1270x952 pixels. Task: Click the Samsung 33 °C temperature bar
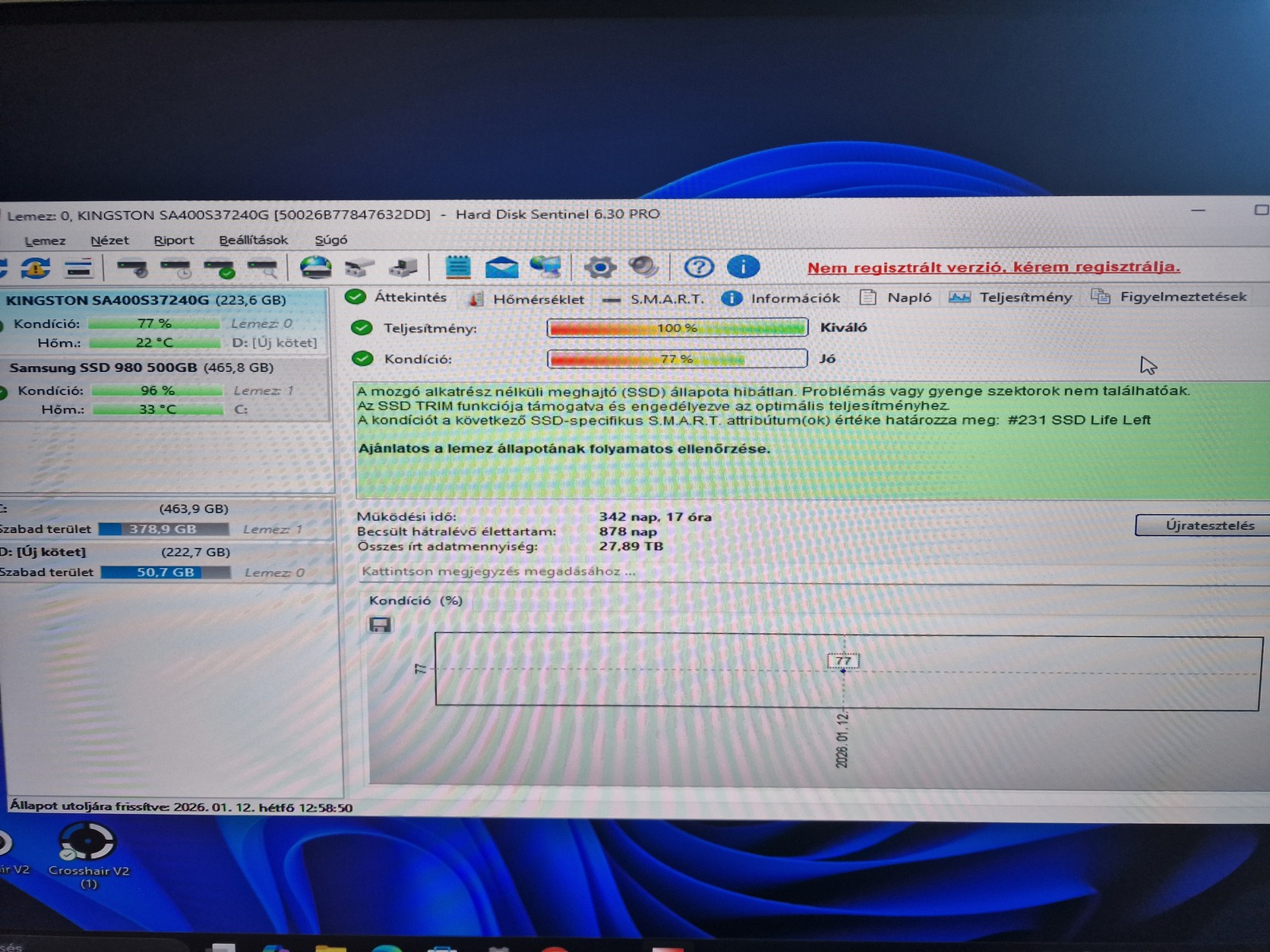157,409
